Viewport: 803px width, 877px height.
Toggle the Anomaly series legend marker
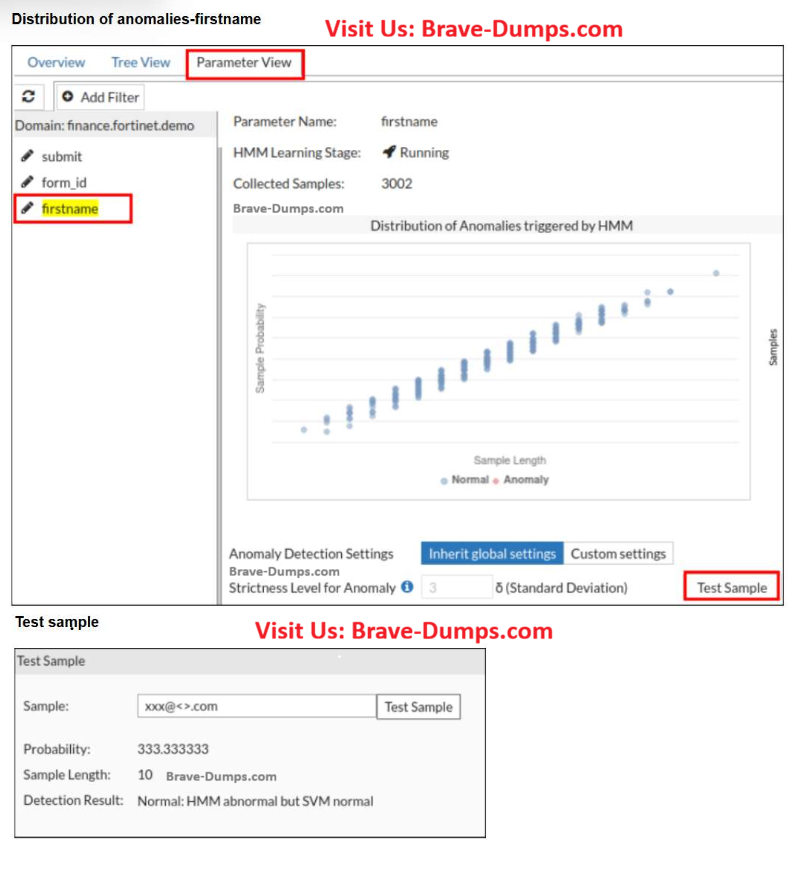497,480
